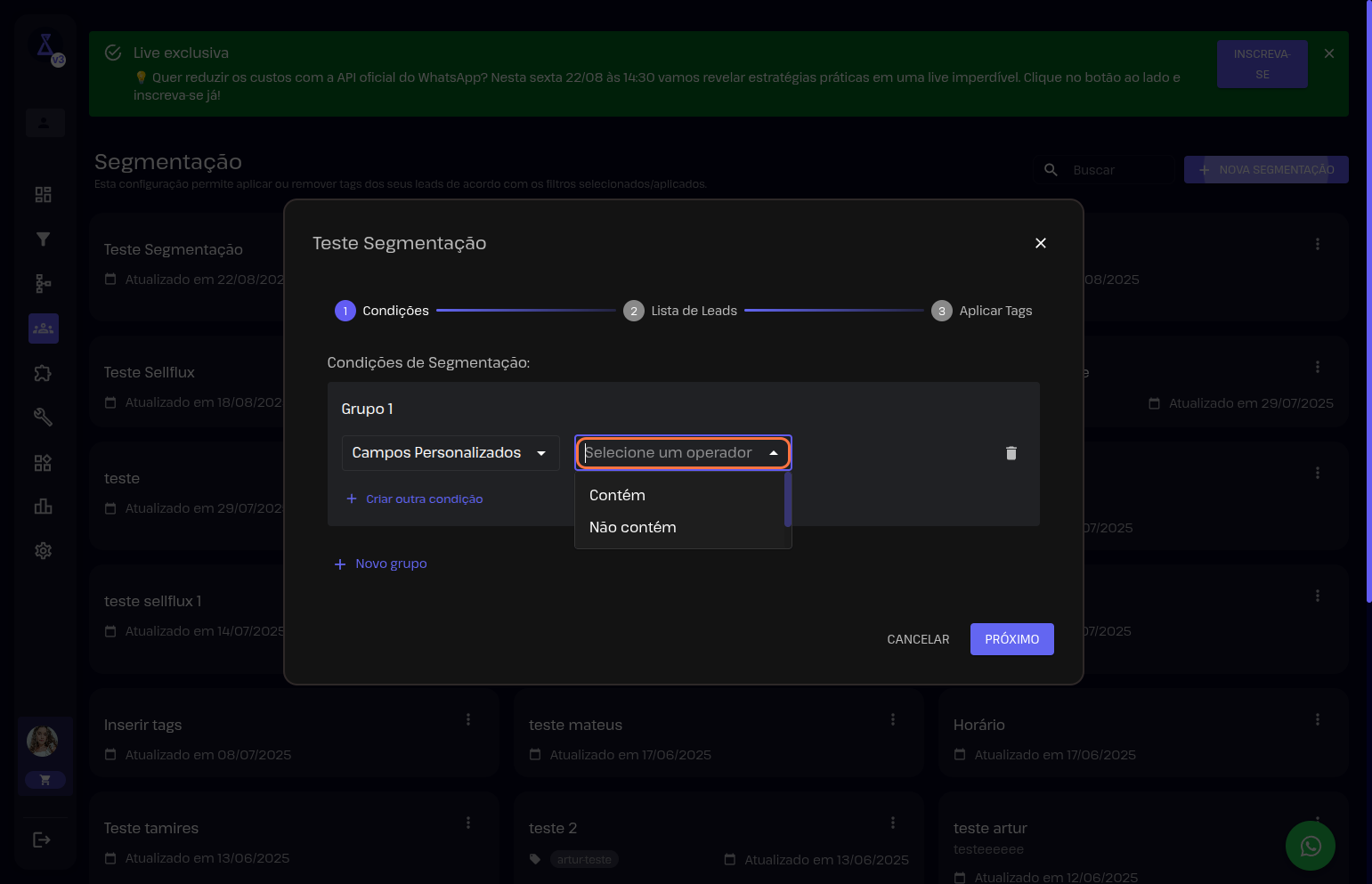Click the NOVA SEGMENTAÇÃO button

click(1266, 169)
